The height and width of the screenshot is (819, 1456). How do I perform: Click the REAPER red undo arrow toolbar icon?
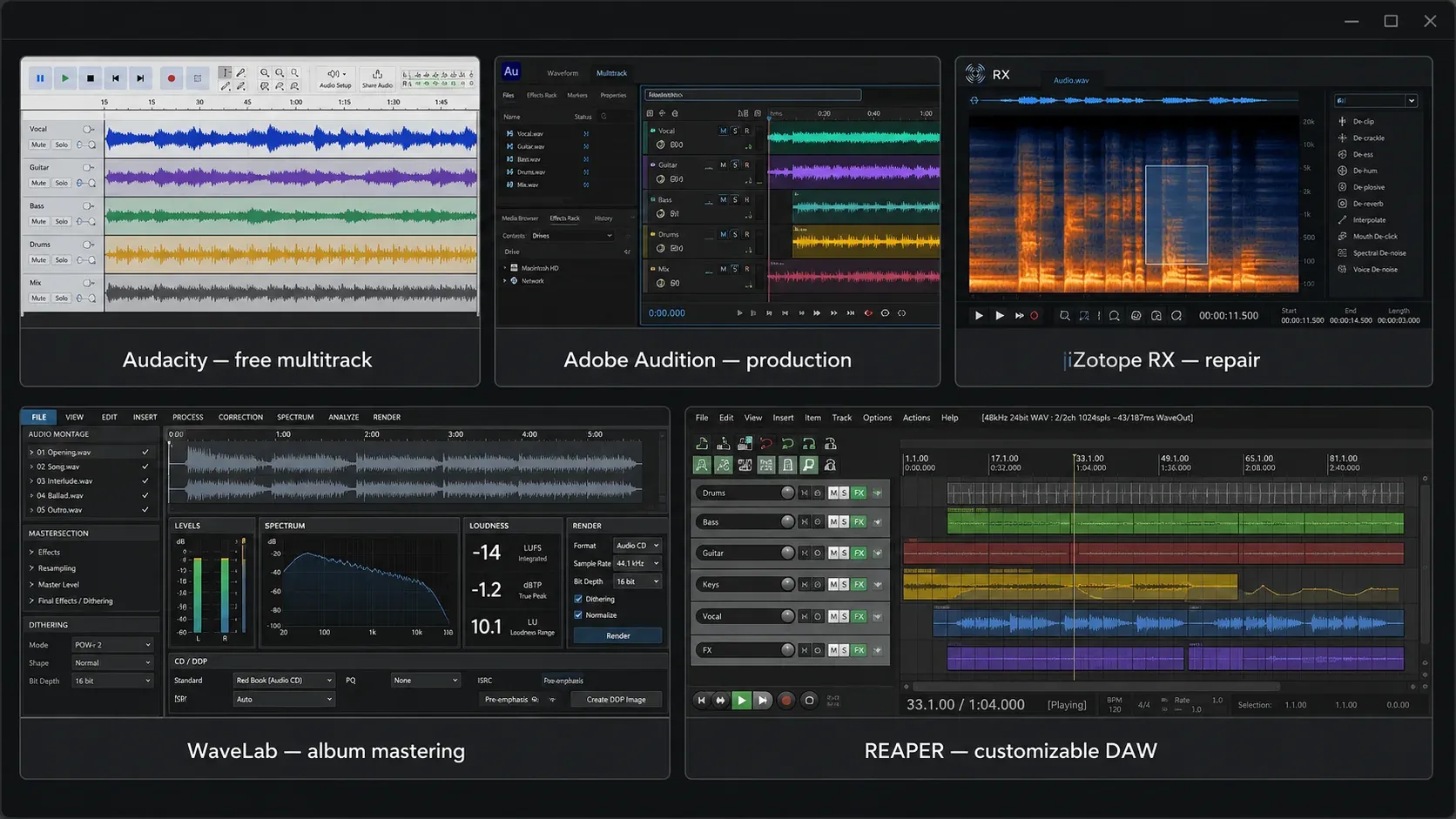766,444
